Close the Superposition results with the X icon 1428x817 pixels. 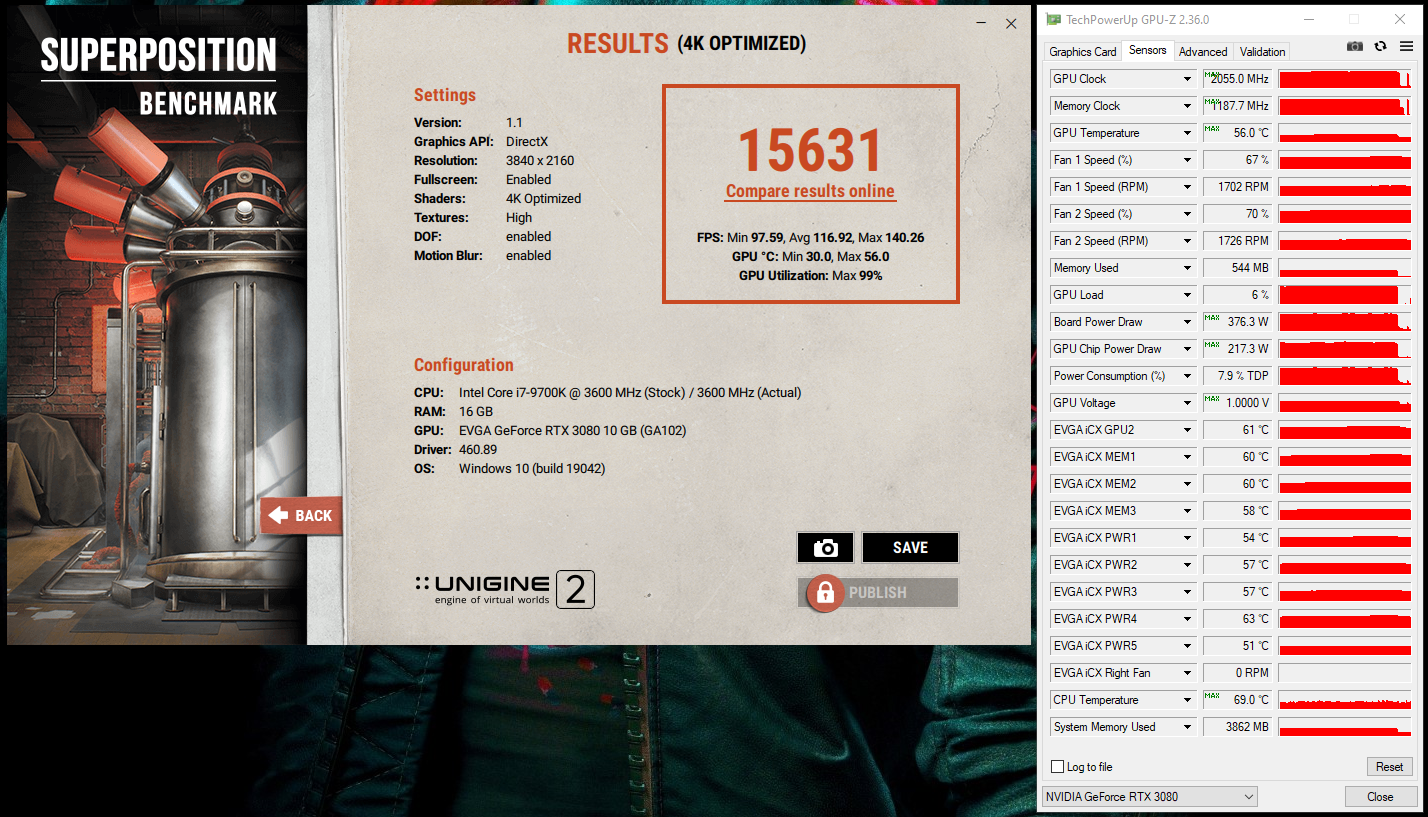(1011, 23)
